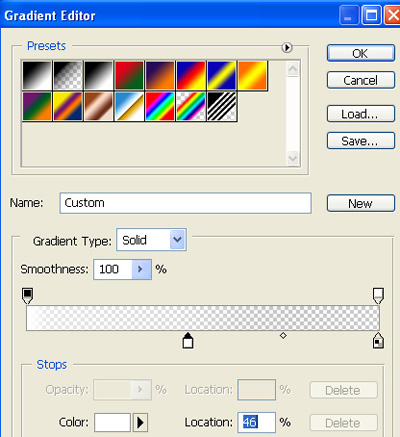Pick the red-to-green gradient preset
The width and height of the screenshot is (400, 437).
(x=129, y=75)
